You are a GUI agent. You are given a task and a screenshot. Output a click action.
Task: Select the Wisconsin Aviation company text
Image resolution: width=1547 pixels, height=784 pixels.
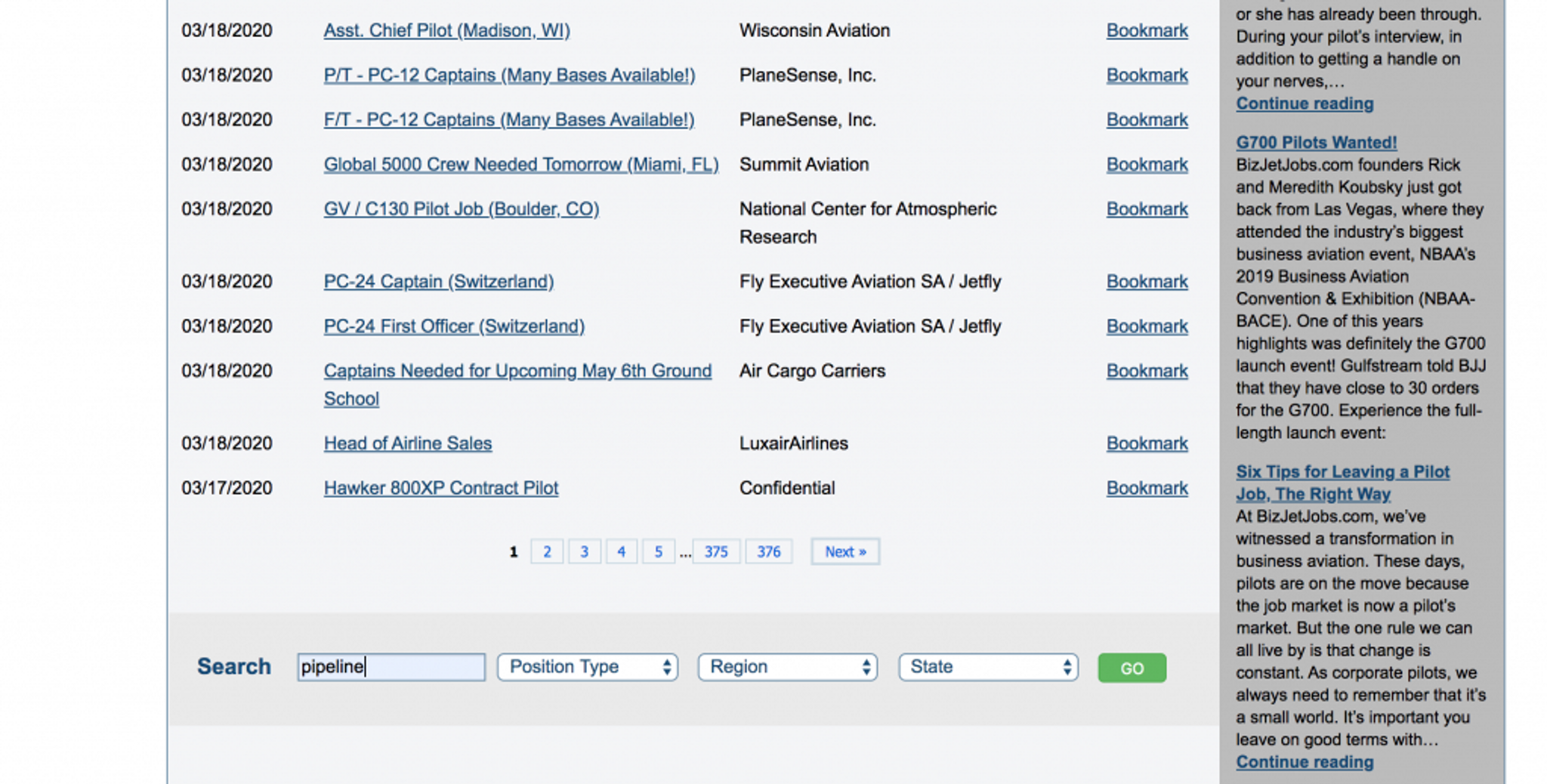[x=814, y=30]
